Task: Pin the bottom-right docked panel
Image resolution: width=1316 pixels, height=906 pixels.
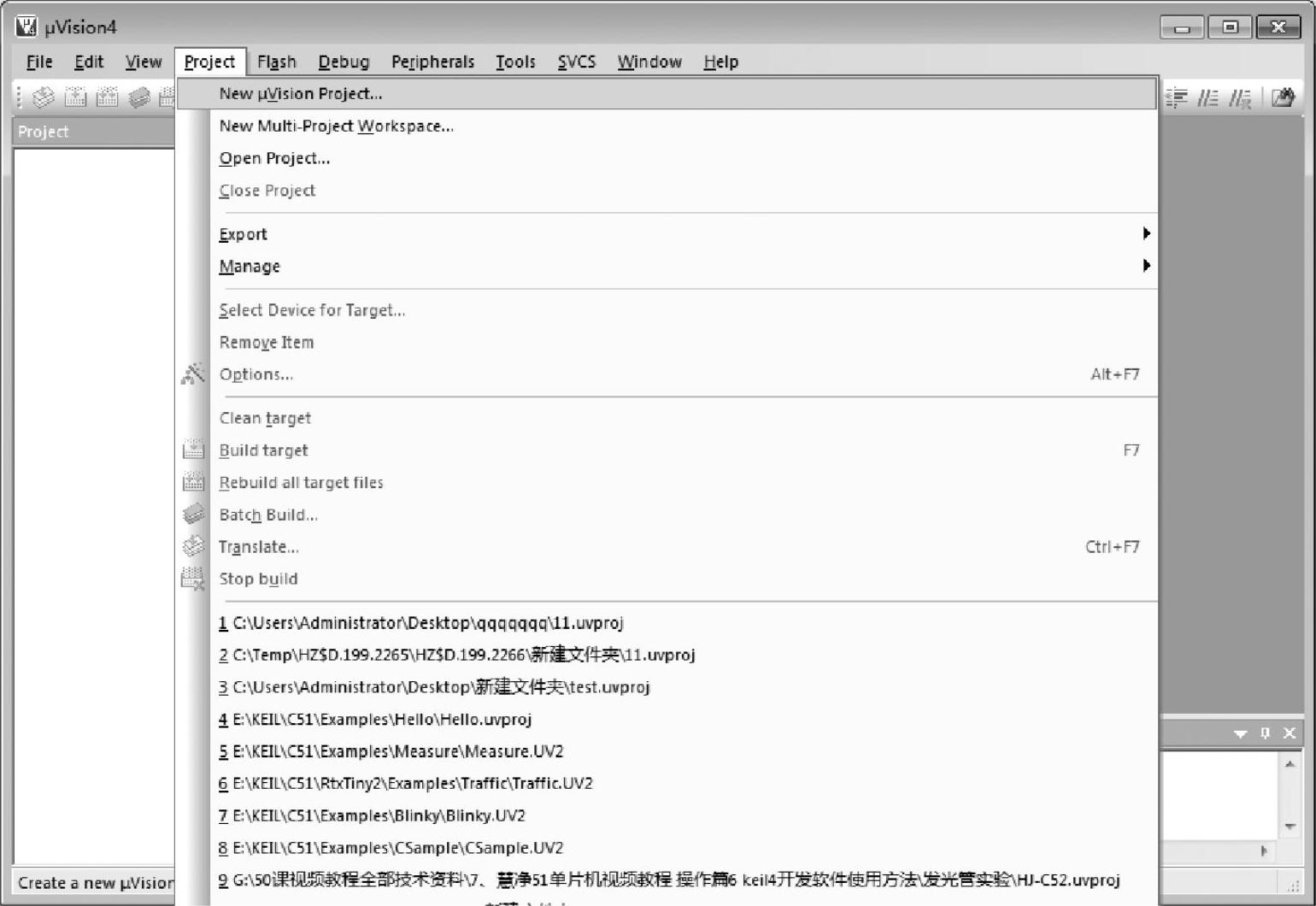Action: [x=1265, y=732]
